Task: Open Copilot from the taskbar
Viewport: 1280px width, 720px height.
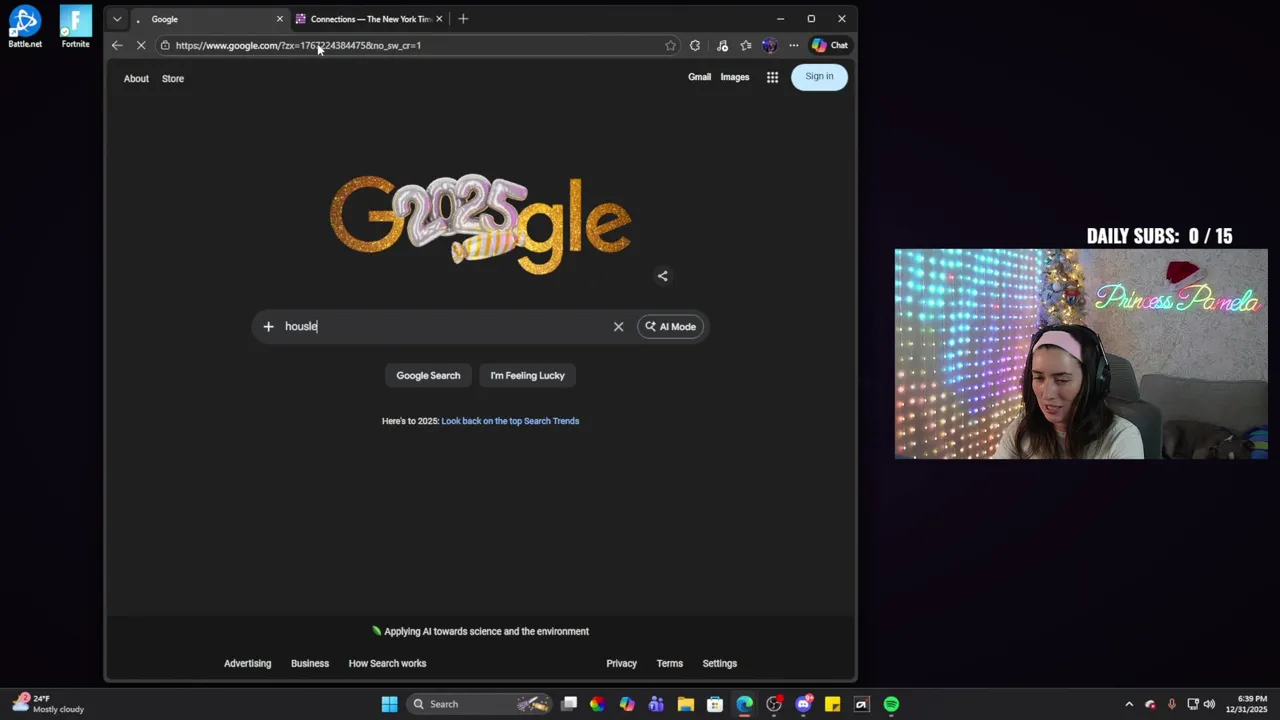Action: 627,704
